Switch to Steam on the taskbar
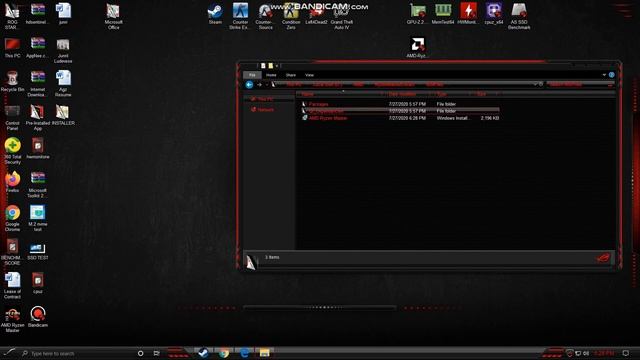This screenshot has width=640, height=360. 203,353
